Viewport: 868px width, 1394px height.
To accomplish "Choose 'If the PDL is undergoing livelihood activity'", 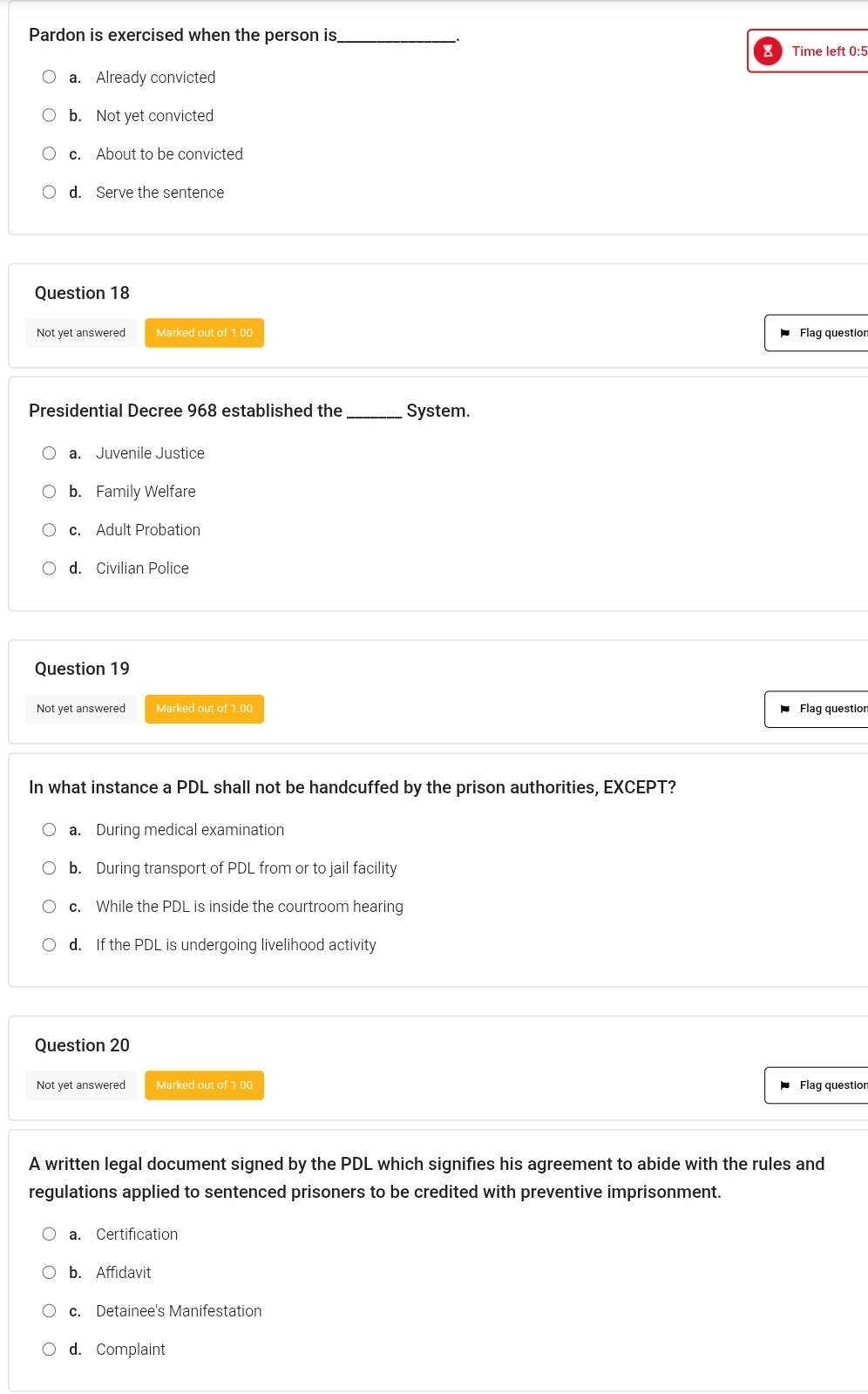I will pos(50,945).
